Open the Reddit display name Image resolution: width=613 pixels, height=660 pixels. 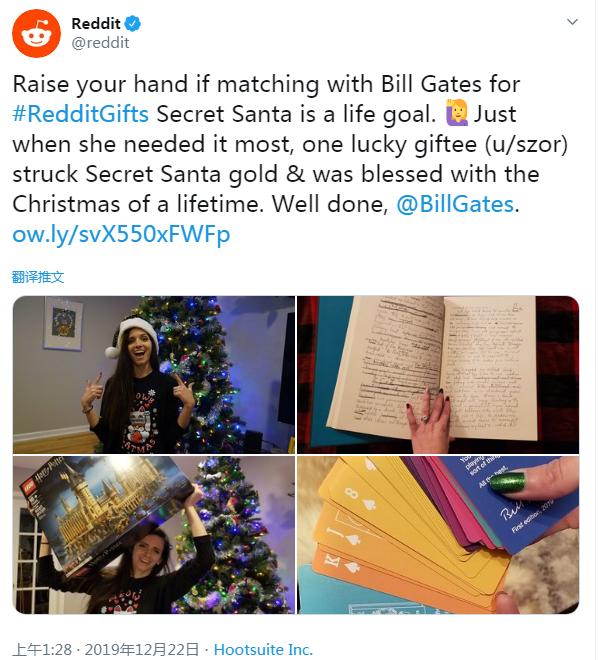[x=96, y=24]
